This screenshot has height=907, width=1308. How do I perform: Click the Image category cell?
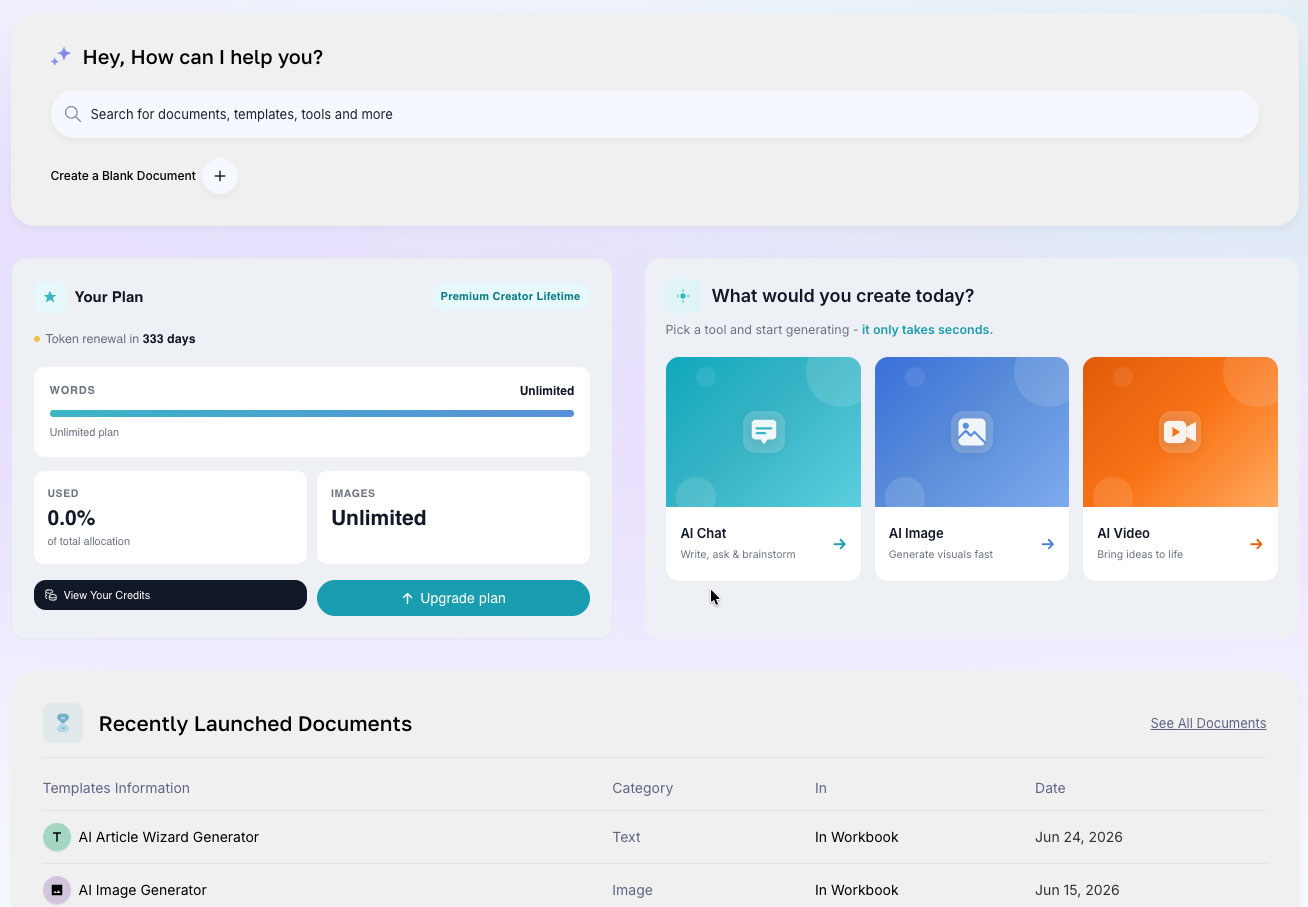pos(632,890)
